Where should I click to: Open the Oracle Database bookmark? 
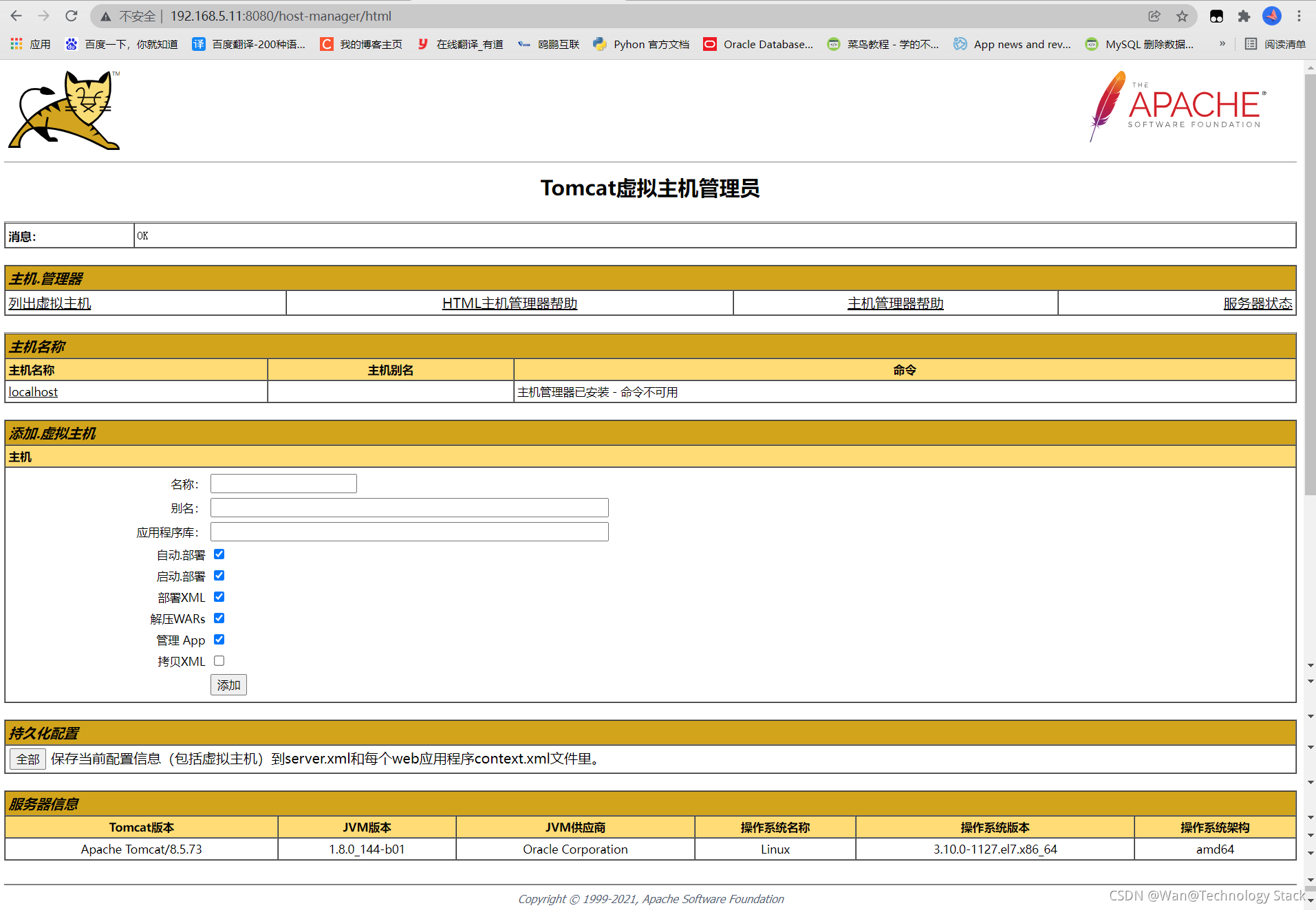point(758,44)
